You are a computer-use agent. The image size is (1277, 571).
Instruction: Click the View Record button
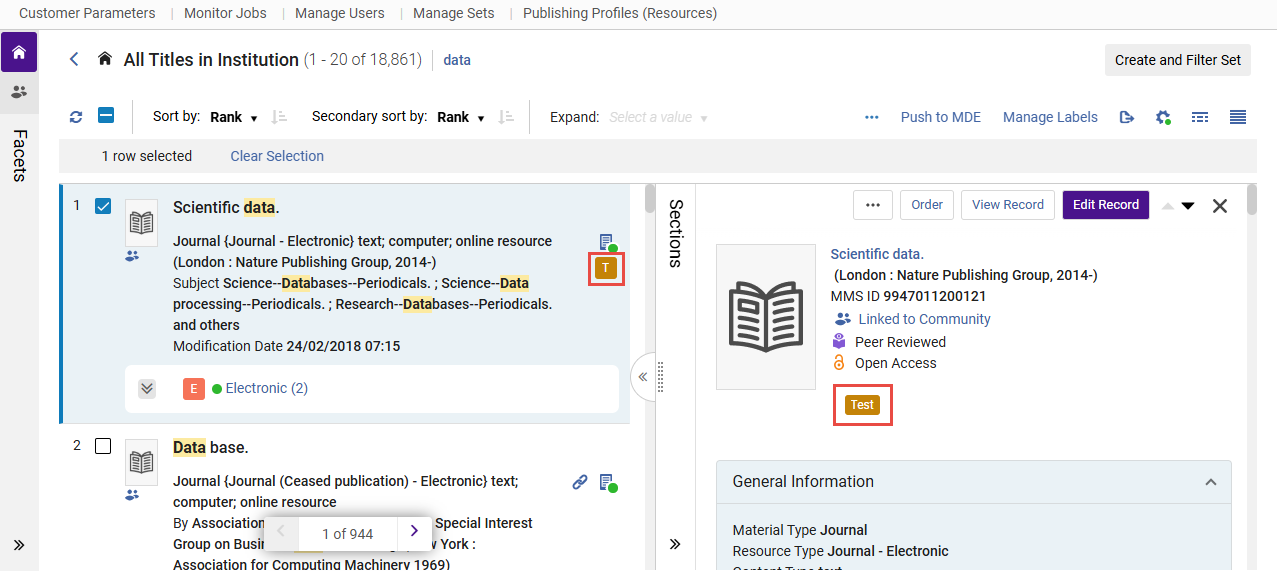[x=1008, y=205]
